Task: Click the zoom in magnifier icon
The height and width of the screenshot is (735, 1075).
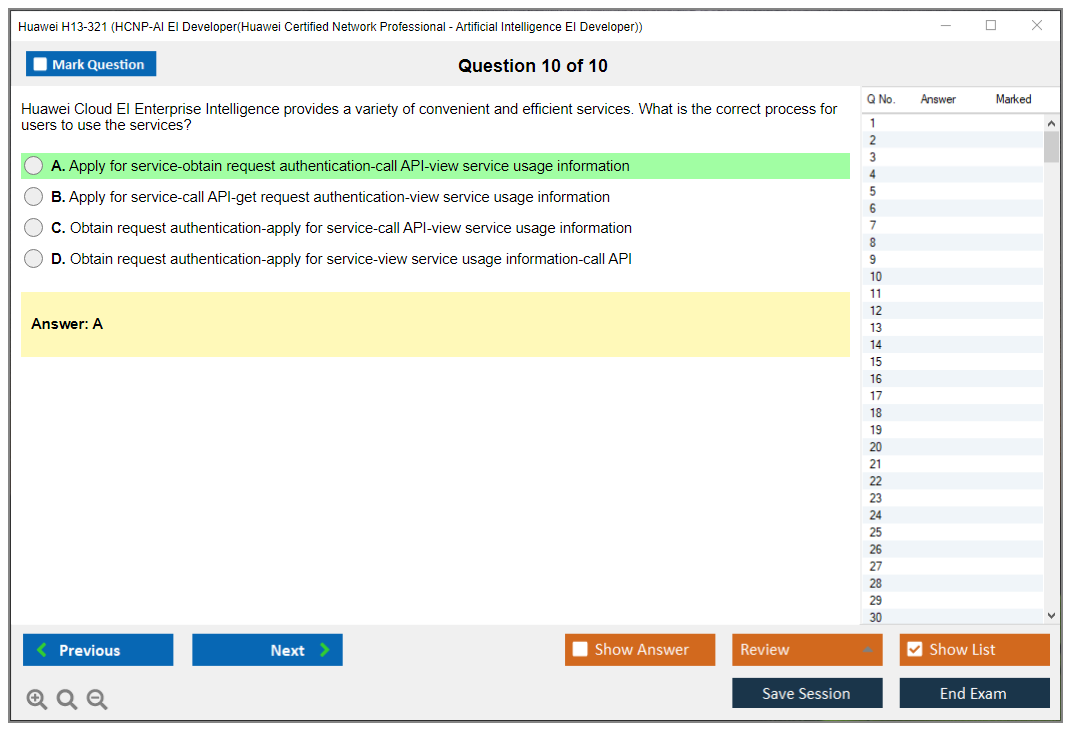Action: (x=37, y=700)
